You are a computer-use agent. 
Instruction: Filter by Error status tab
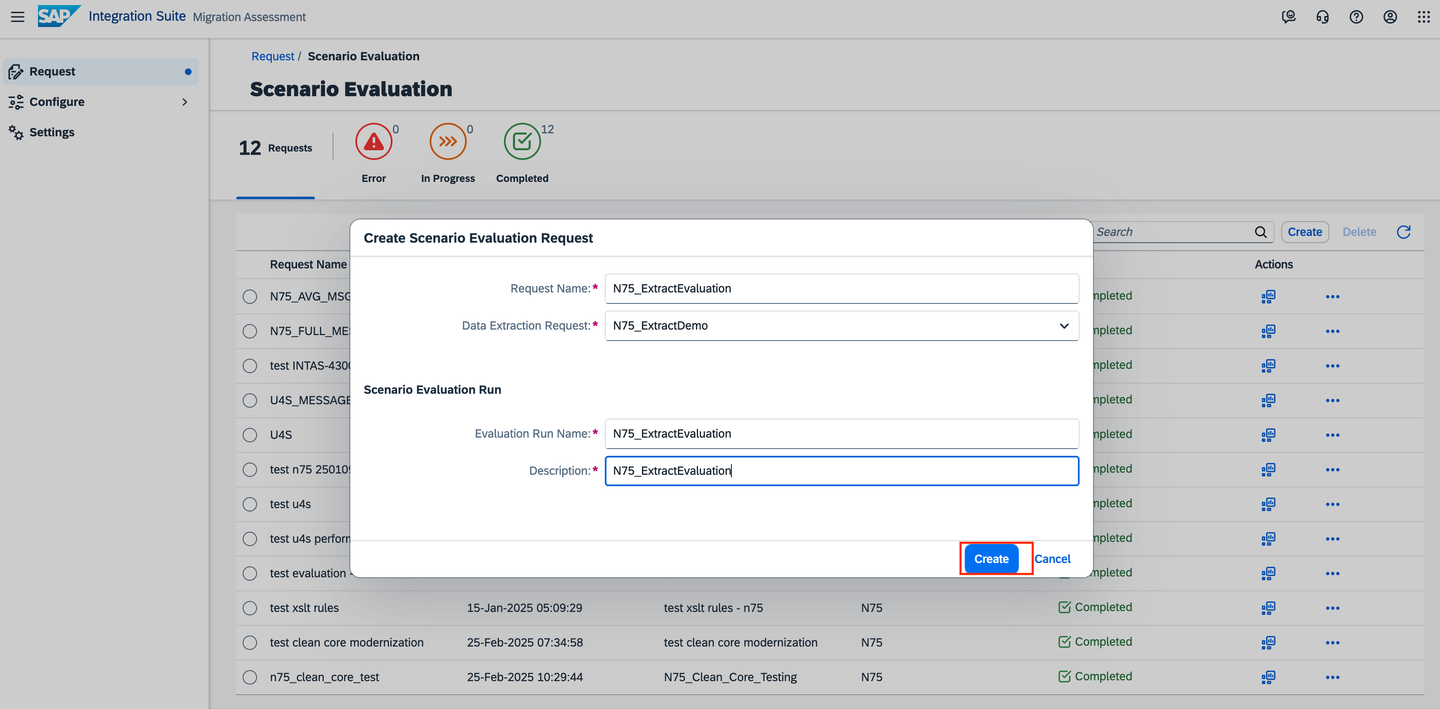coord(374,153)
